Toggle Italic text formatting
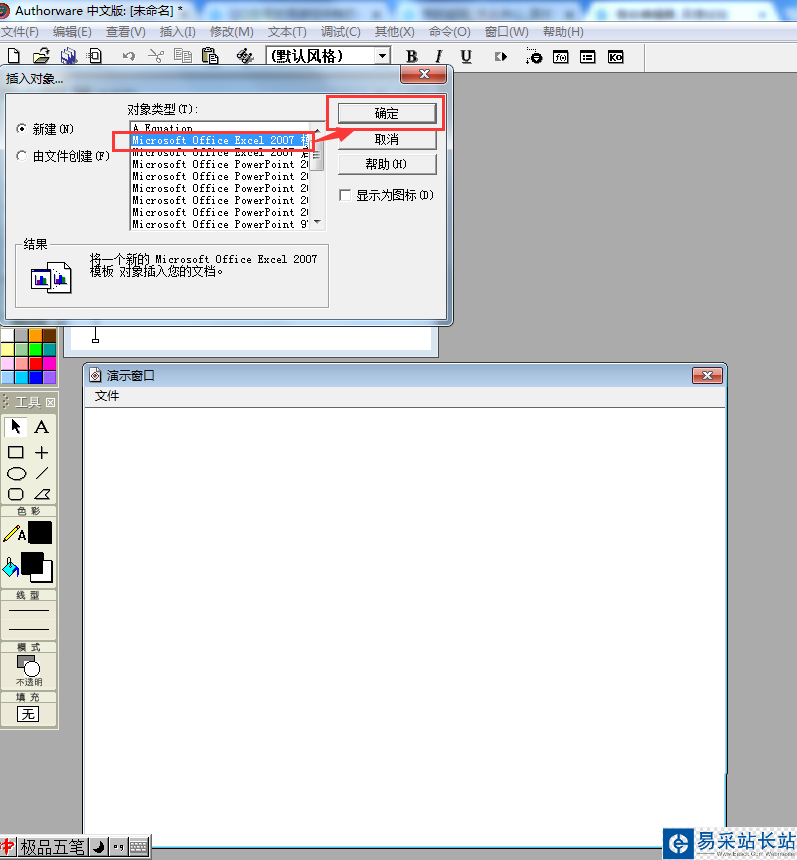The image size is (797, 860). click(x=438, y=56)
